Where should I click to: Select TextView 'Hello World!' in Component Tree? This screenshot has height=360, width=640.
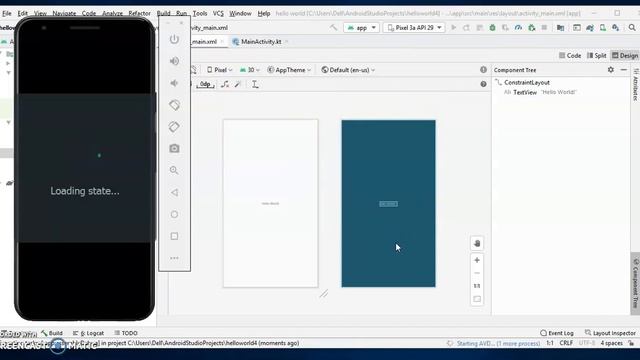[540, 92]
